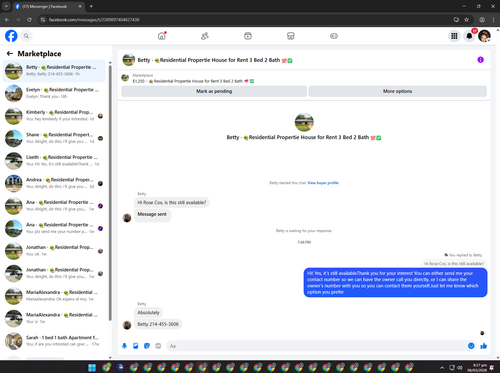This screenshot has width=500, height=373.
Task: Open the Facebook menu grid icon
Action: pyautogui.click(x=454, y=36)
